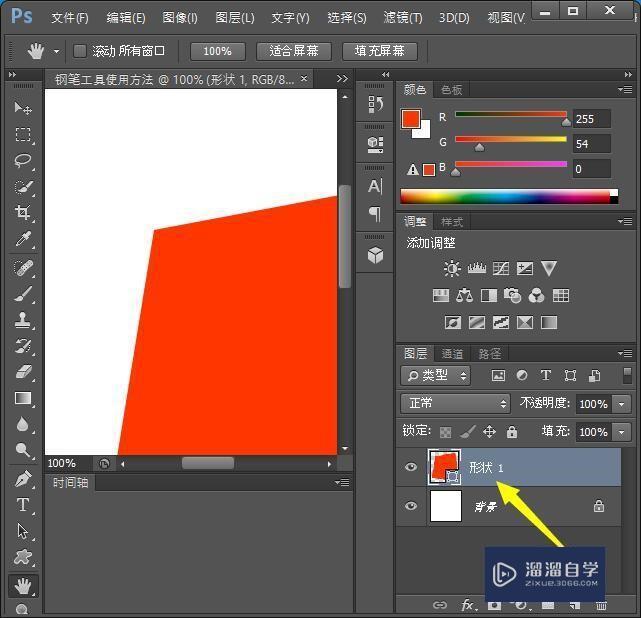The height and width of the screenshot is (618, 641).
Task: Select the Lasso tool
Action: click(23, 161)
